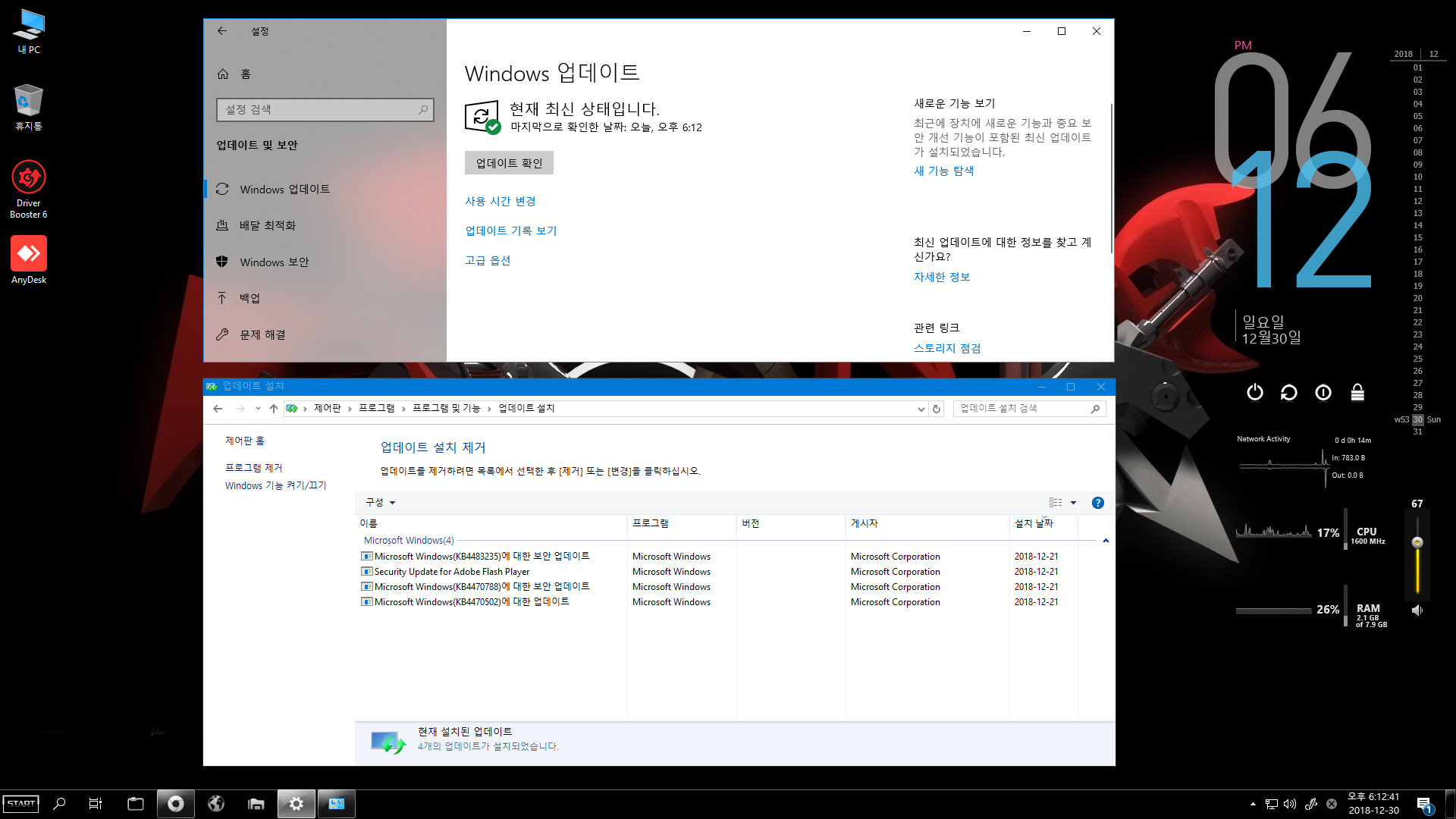1456x819 pixels.
Task: Open 사용 시간 변경 link
Action: (x=500, y=201)
